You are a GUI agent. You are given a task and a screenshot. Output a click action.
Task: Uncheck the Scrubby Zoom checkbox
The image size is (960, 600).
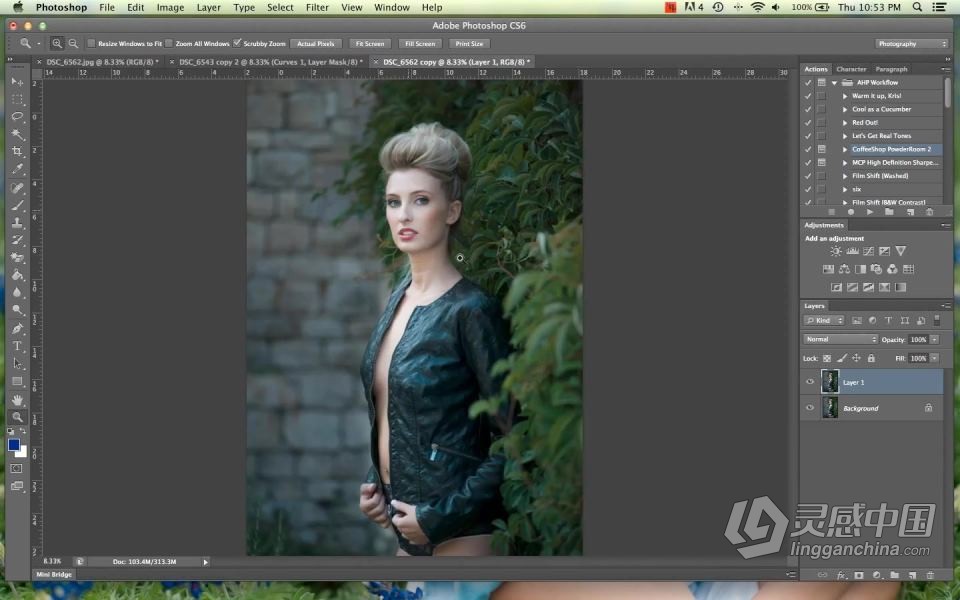[238, 43]
